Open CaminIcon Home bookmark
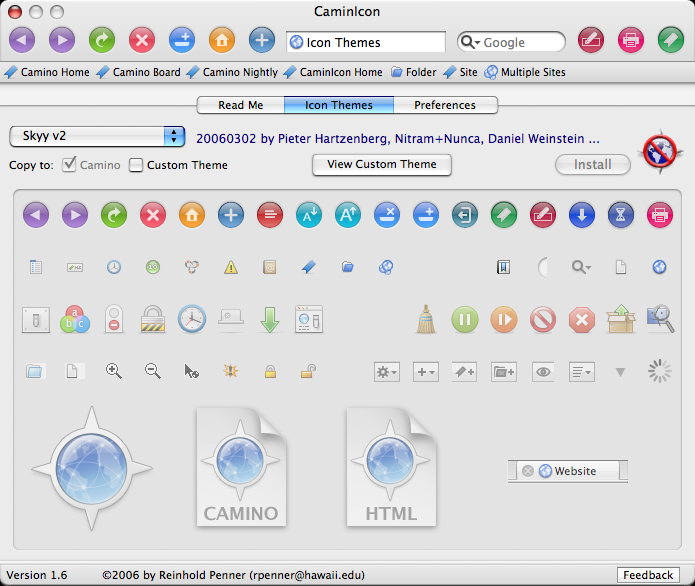The height and width of the screenshot is (586, 695). [333, 72]
